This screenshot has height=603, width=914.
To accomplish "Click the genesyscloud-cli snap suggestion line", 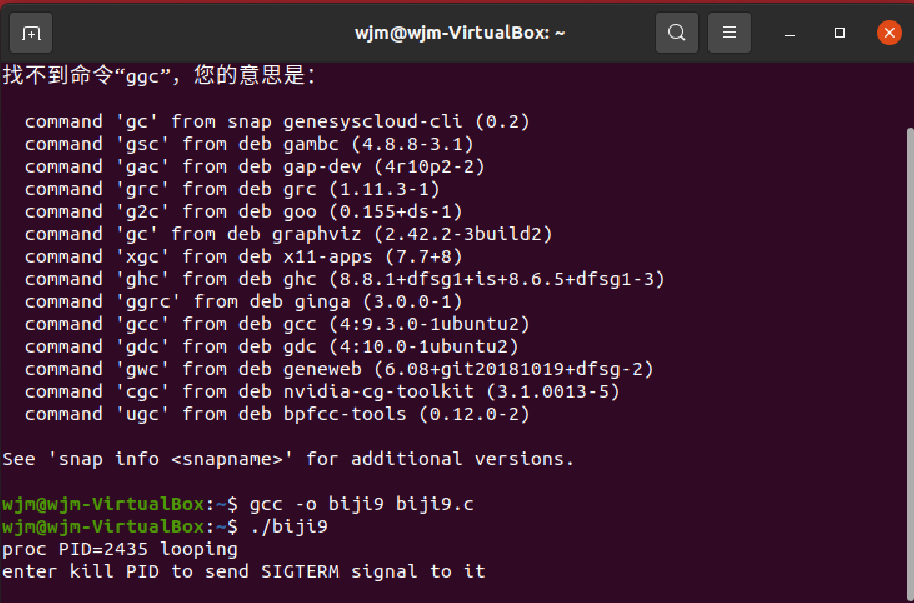I will [x=277, y=122].
